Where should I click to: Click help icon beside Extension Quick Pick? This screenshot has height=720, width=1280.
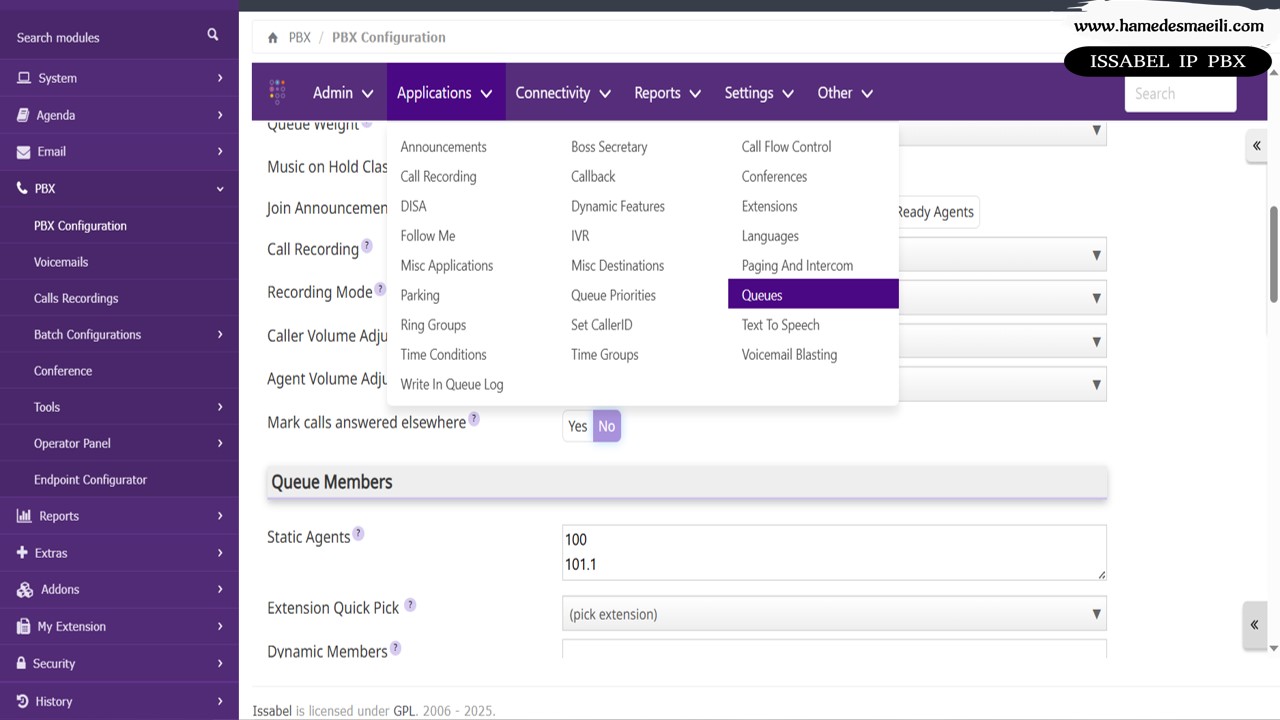[x=410, y=605]
